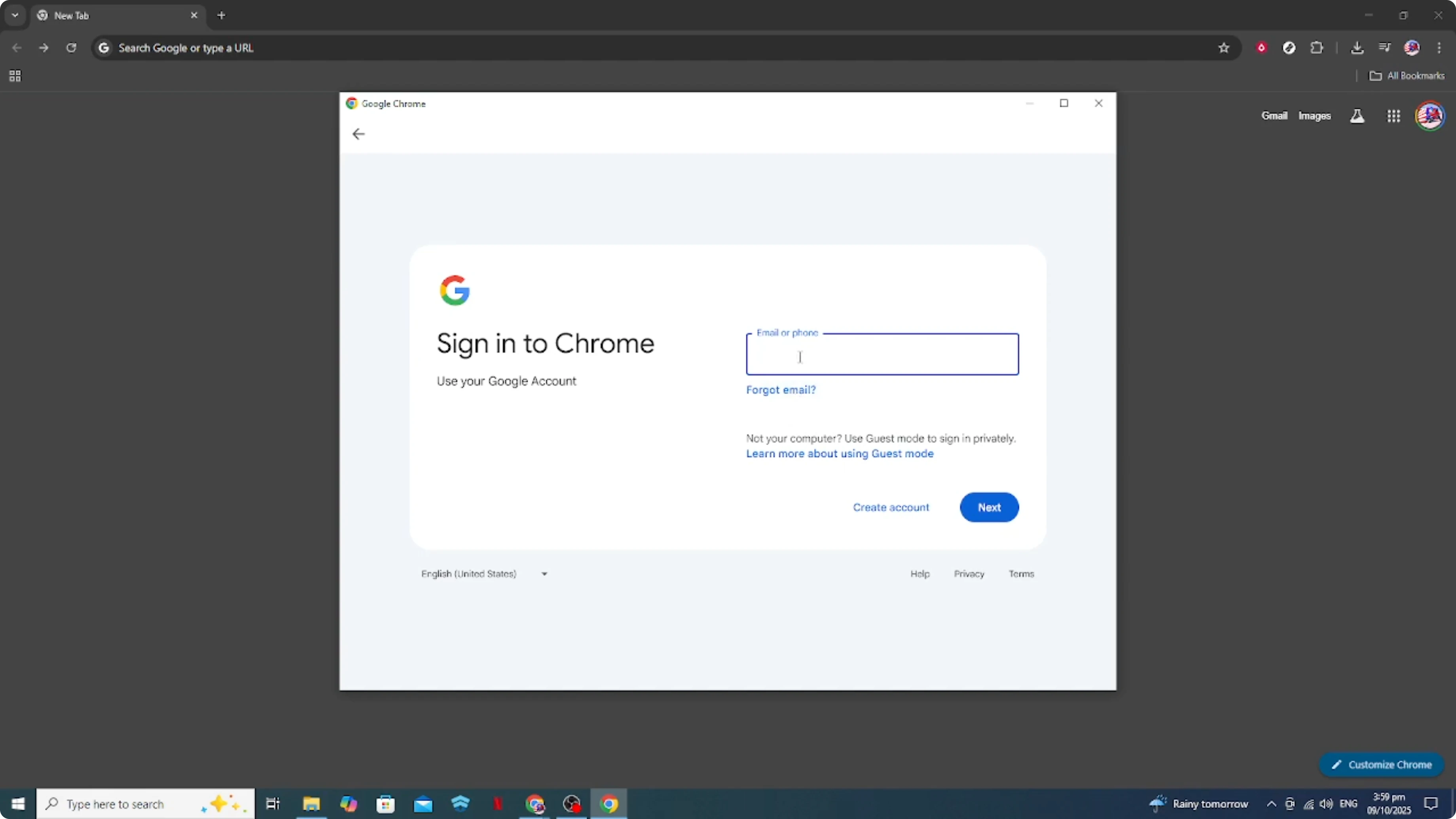Maximize the Google Chrome sign-in dialog window
1456x819 pixels.
pyautogui.click(x=1064, y=103)
